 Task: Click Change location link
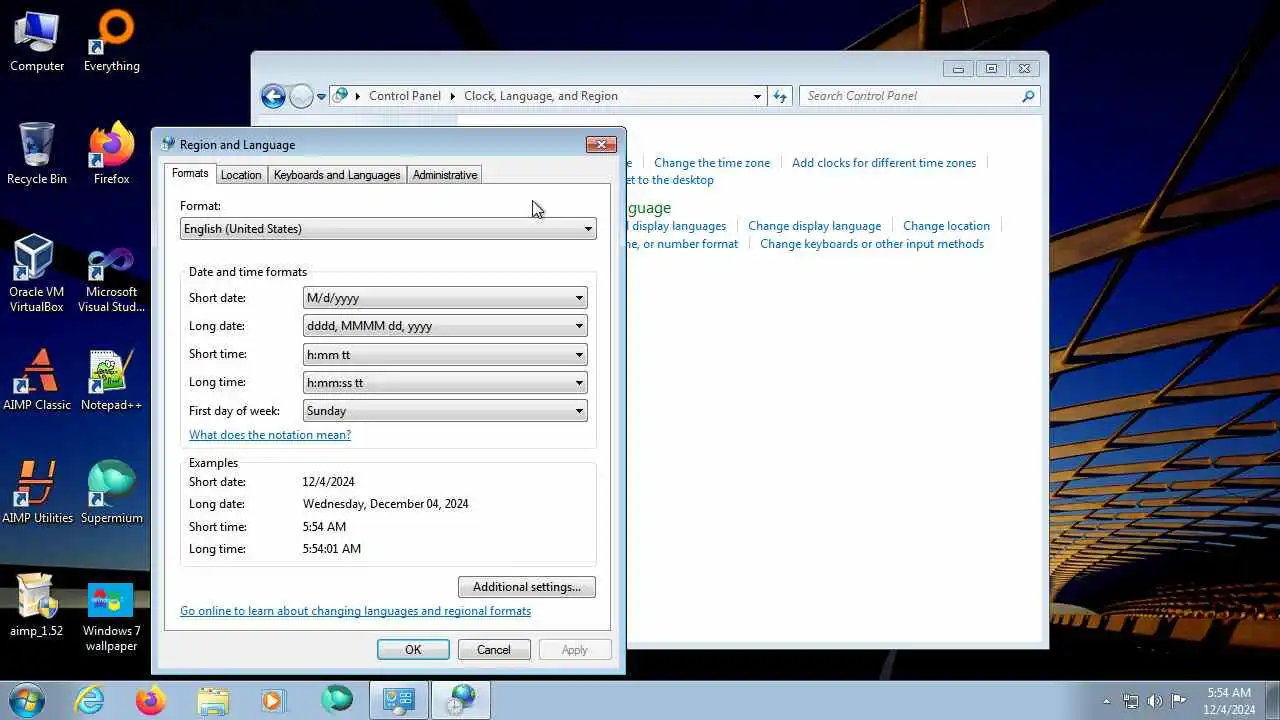(x=946, y=226)
